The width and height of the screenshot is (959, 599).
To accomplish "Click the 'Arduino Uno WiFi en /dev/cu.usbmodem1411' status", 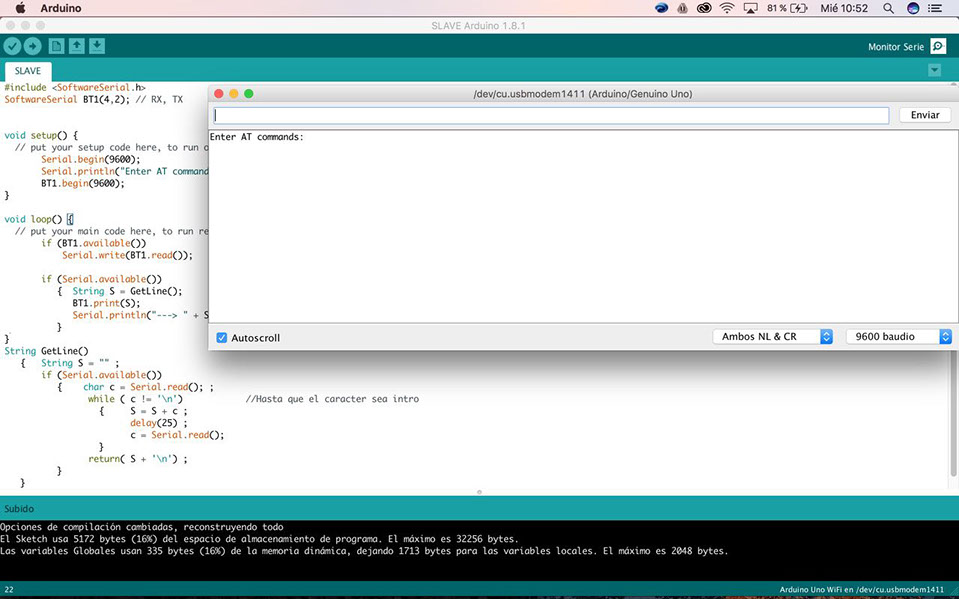I will coord(861,590).
